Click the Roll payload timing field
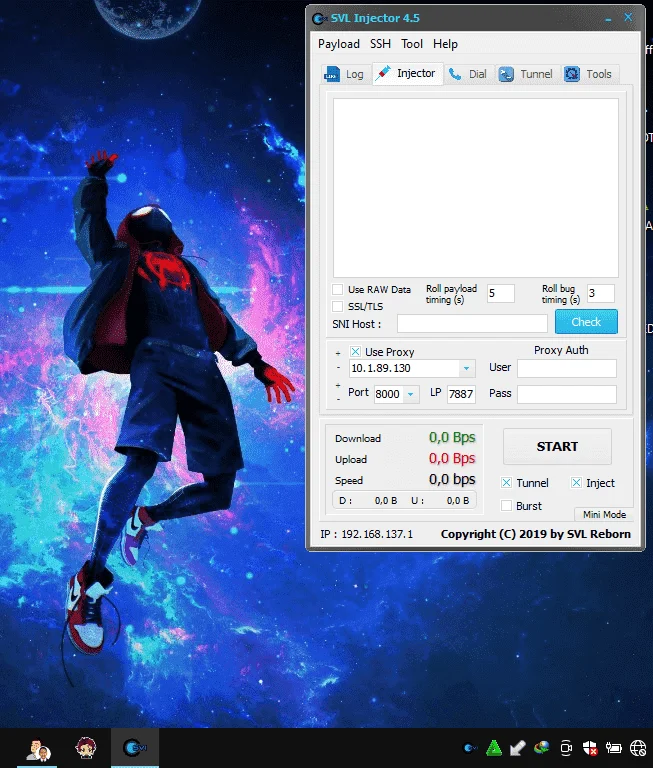 (x=501, y=293)
